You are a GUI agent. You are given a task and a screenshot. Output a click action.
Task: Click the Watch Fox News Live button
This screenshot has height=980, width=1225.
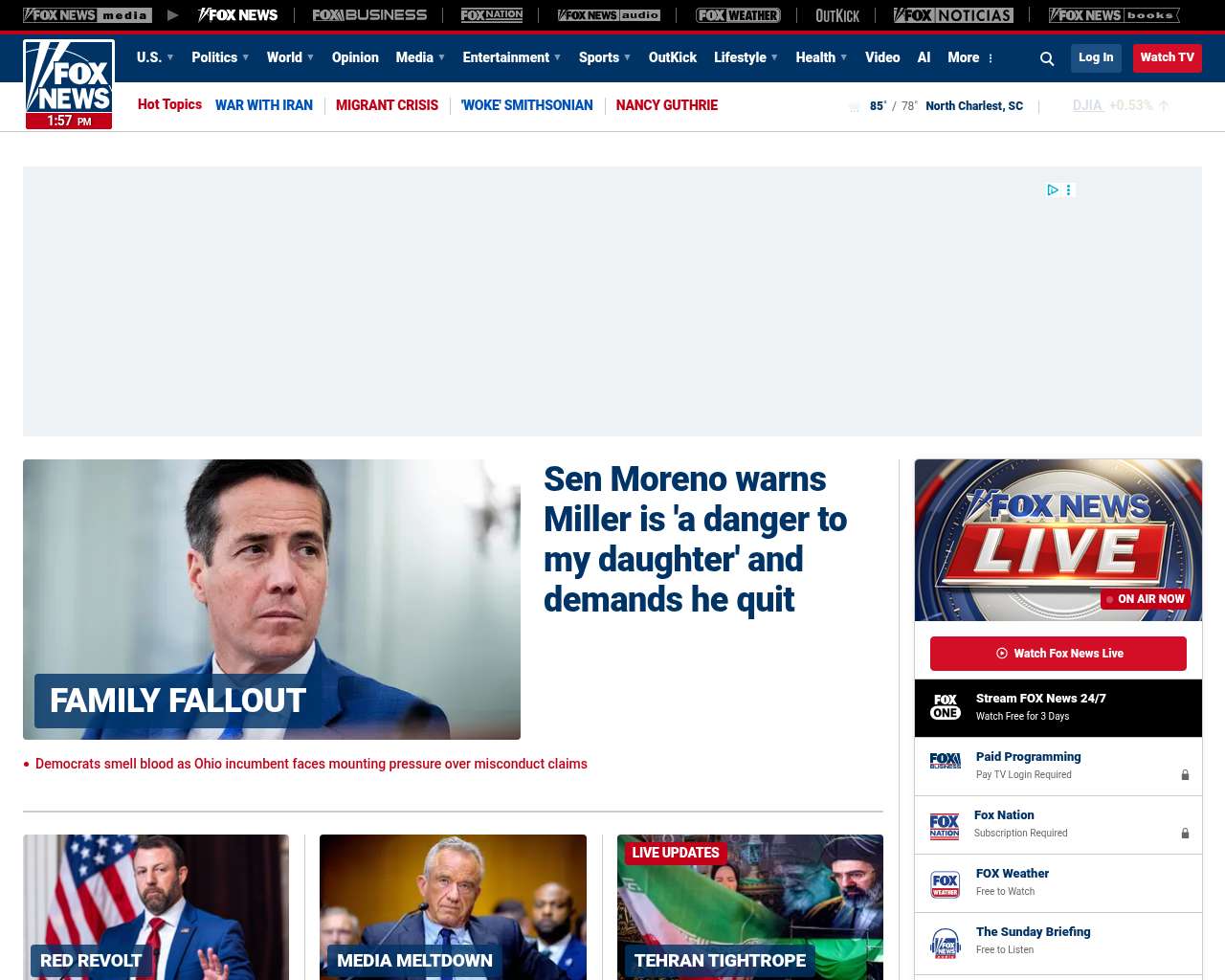coord(1058,654)
